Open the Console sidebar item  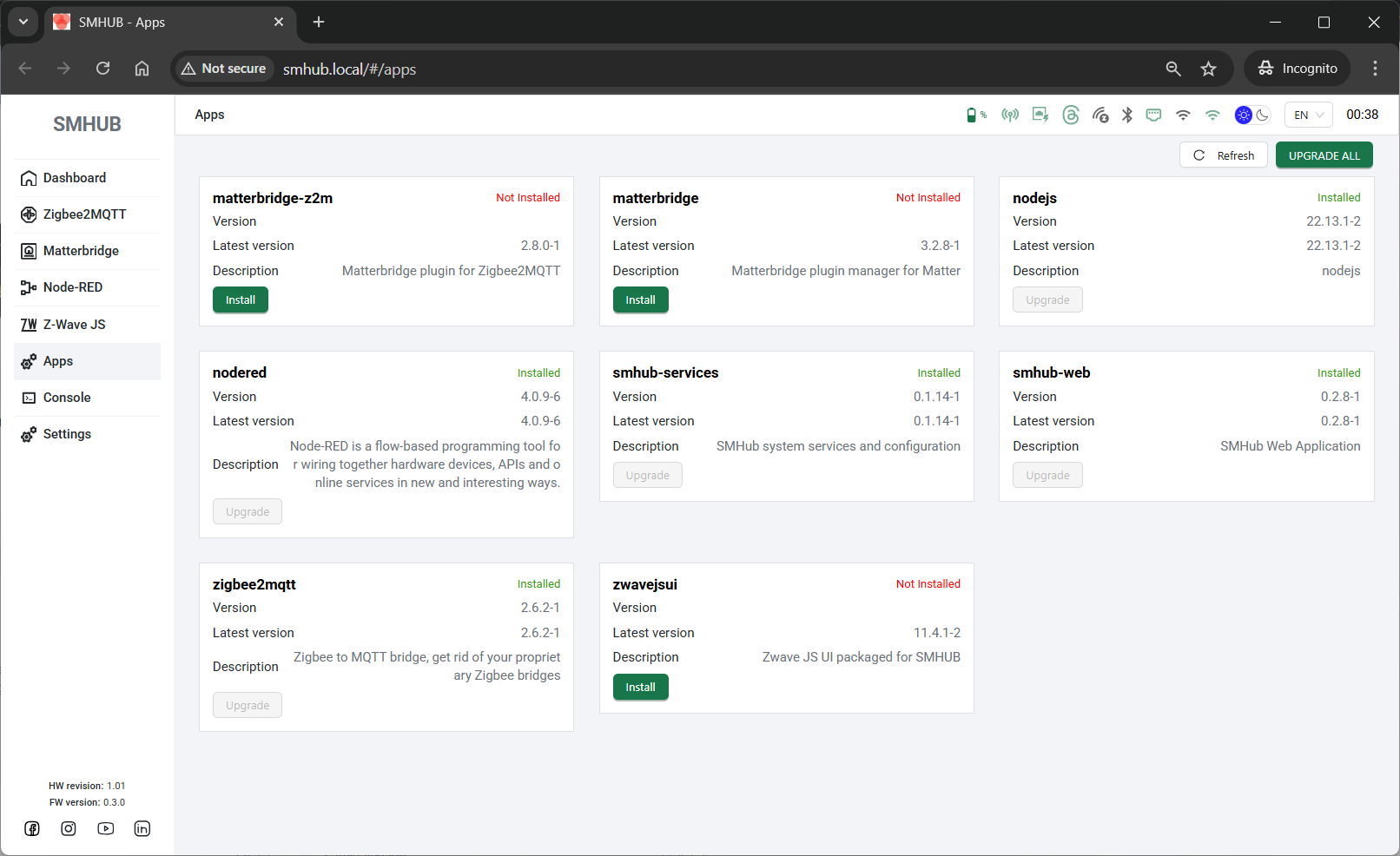(67, 398)
